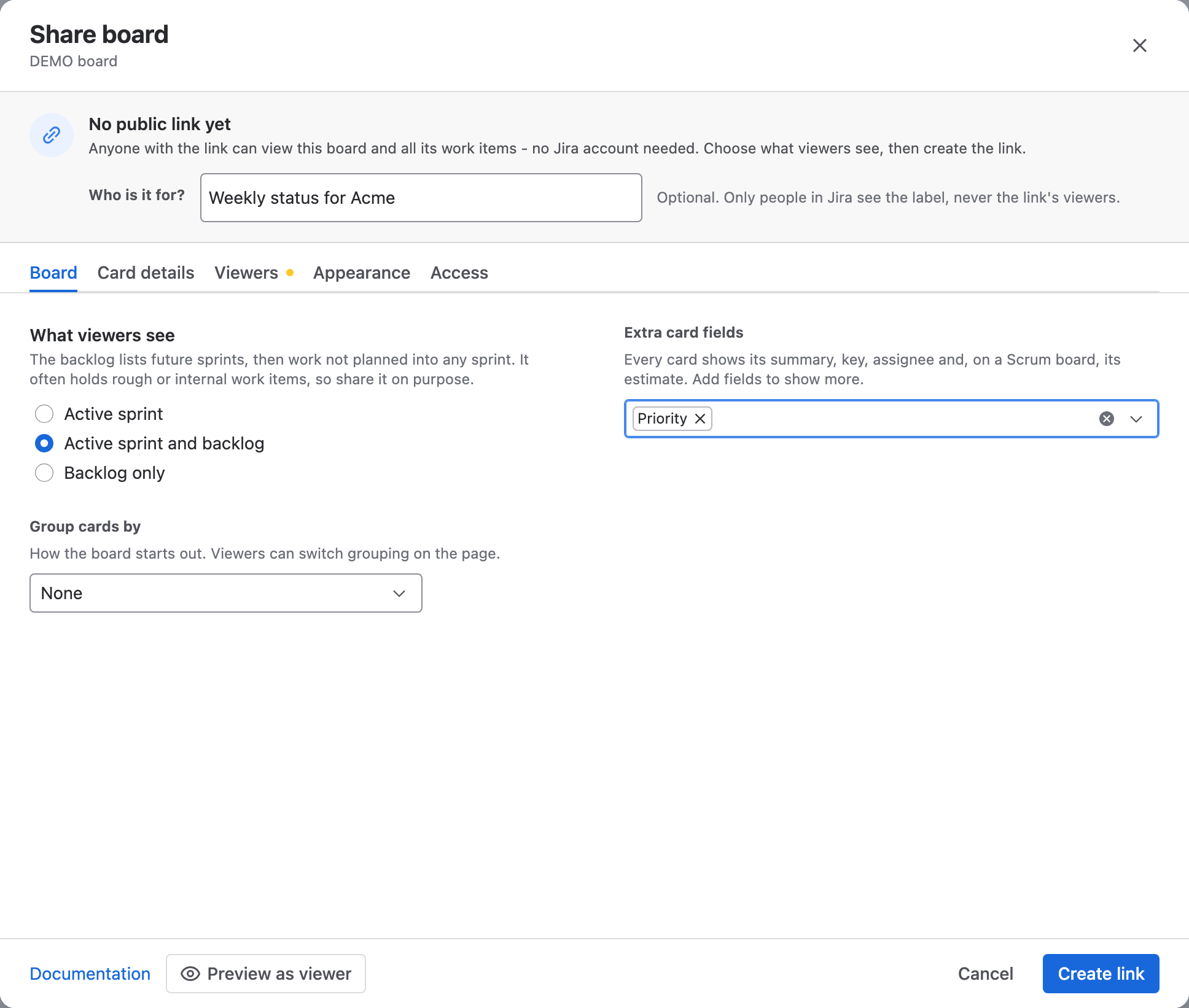This screenshot has height=1008, width=1189.
Task: Go to the Viewers tab
Action: tap(254, 273)
